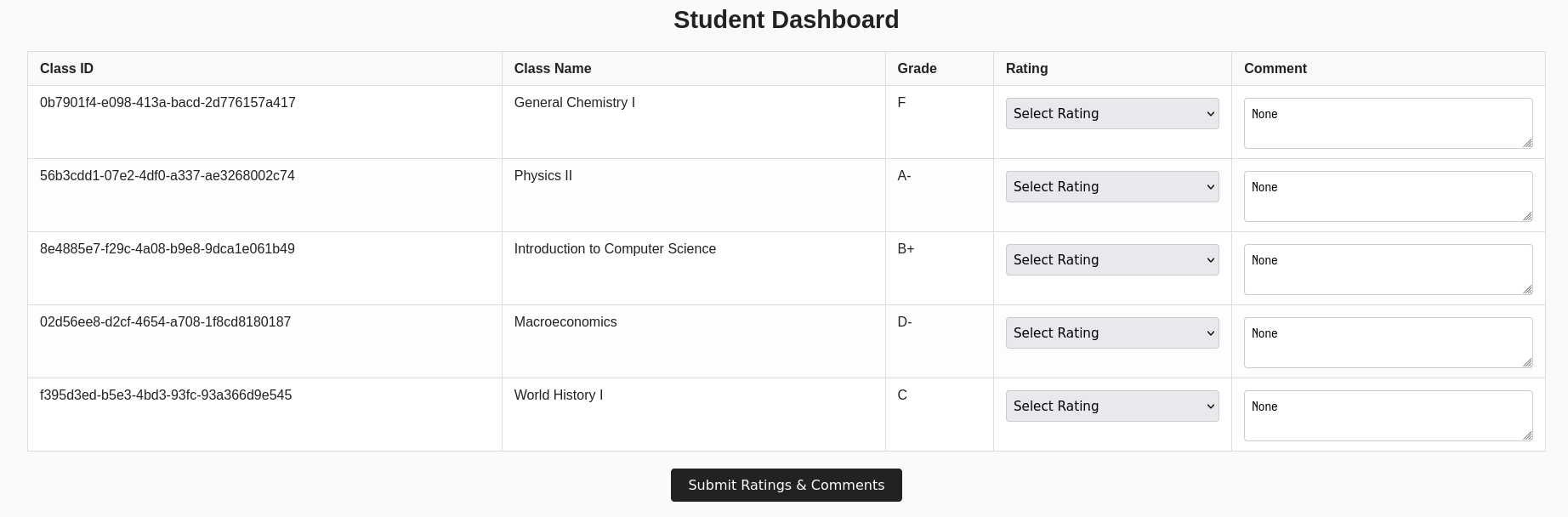This screenshot has height=517, width=1568.
Task: Open the rating dropdown for World History I
Action: [x=1112, y=406]
